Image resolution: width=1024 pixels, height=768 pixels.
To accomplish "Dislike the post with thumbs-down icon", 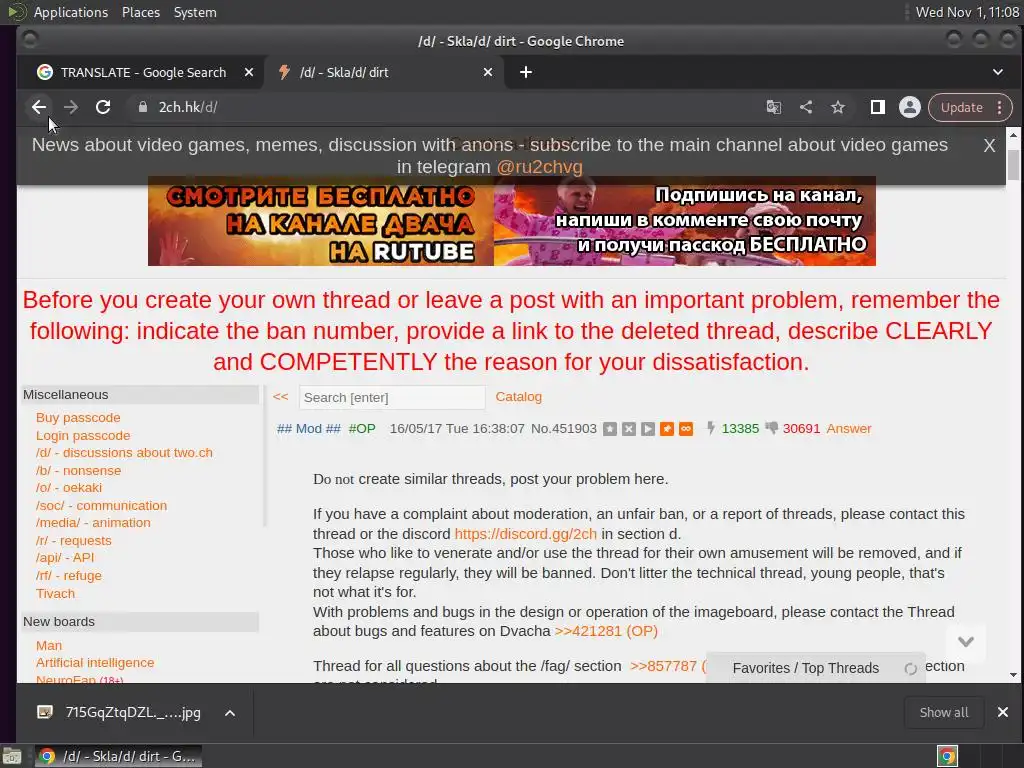I will click(x=772, y=428).
